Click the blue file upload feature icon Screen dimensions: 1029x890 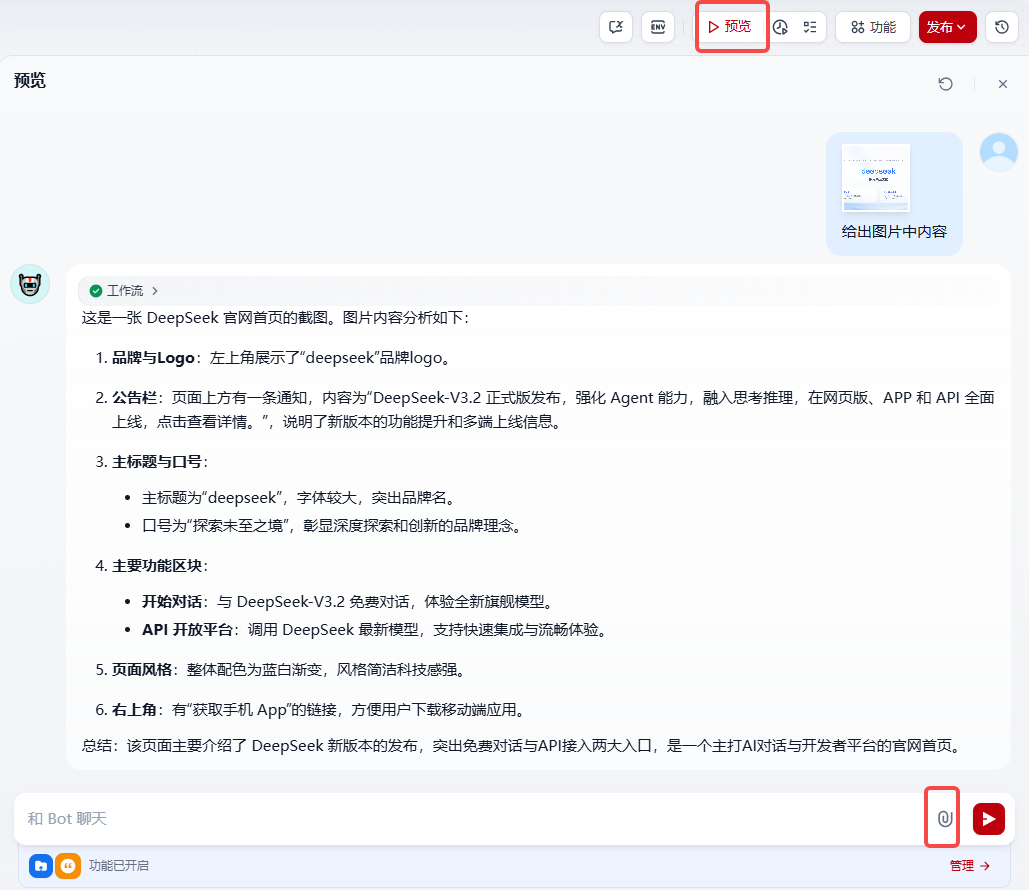[41, 866]
